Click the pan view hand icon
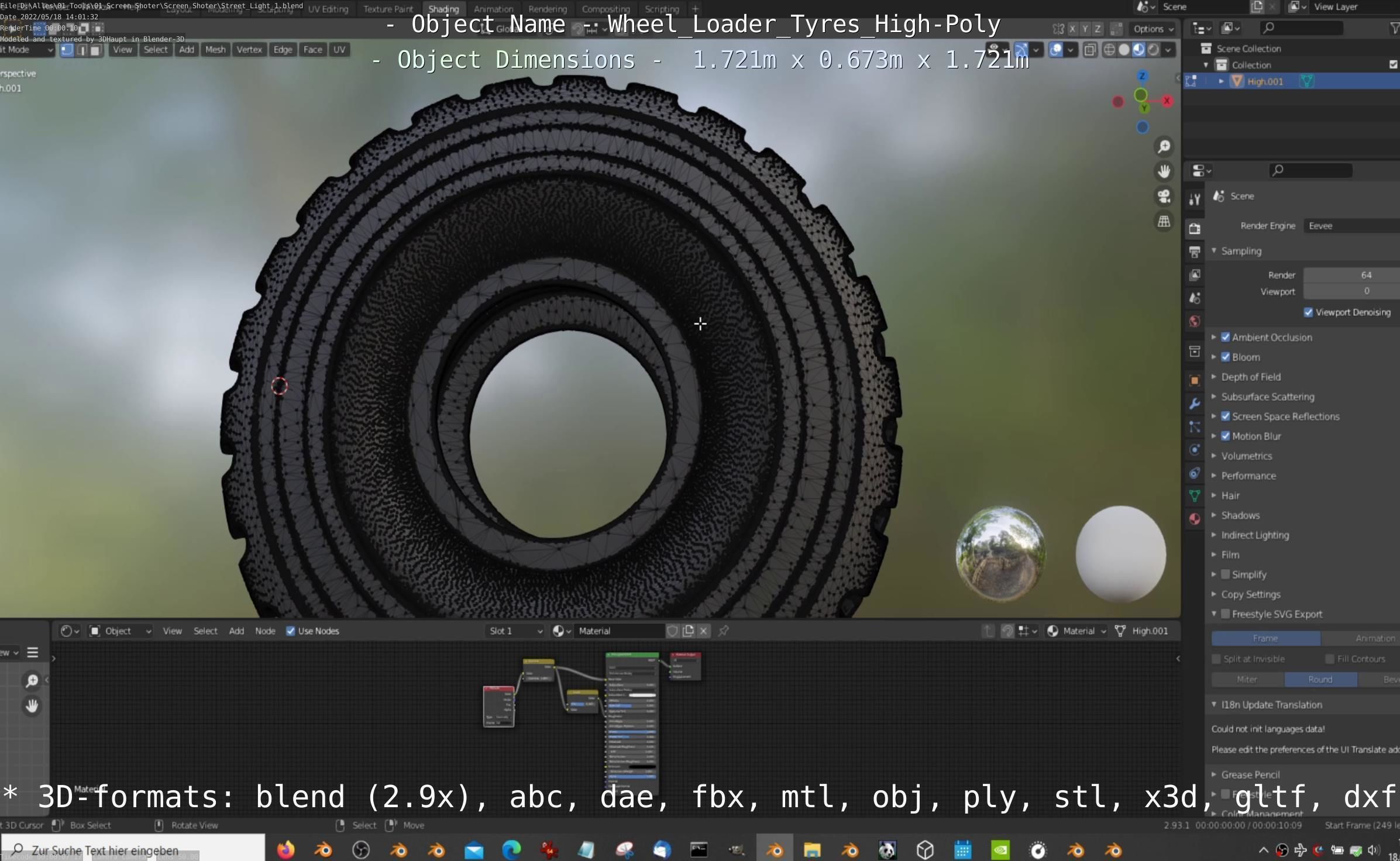 point(1164,171)
